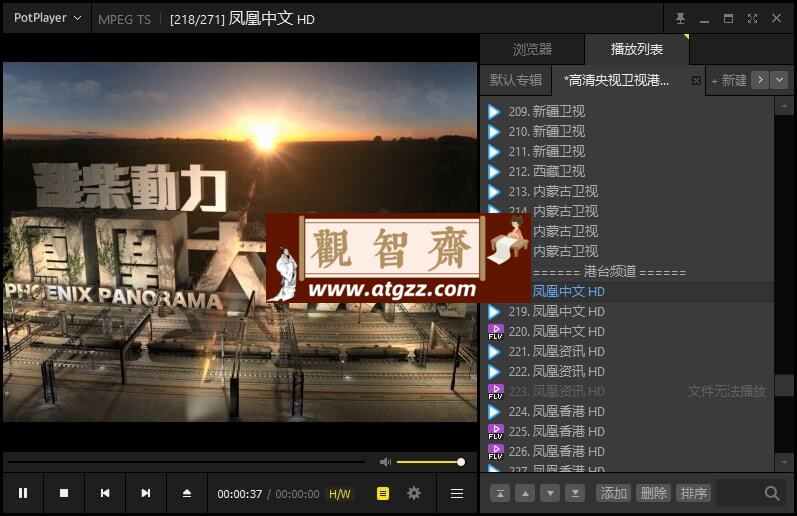Screen dimensions: 797x516
Task: Expand the playlist tabs dropdown arrow
Action: pos(779,80)
